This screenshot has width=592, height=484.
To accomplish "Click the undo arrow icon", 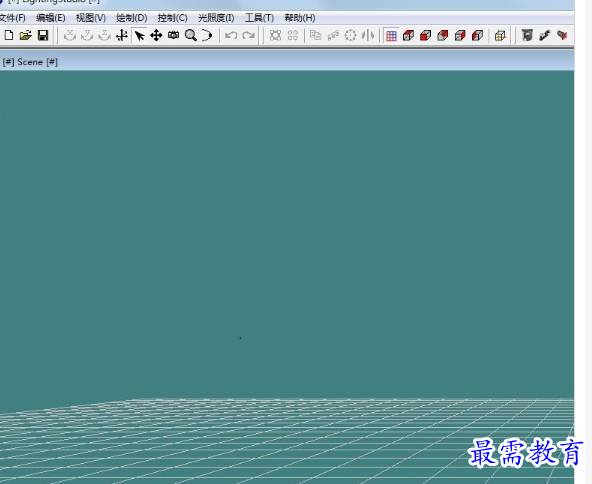I will point(231,35).
